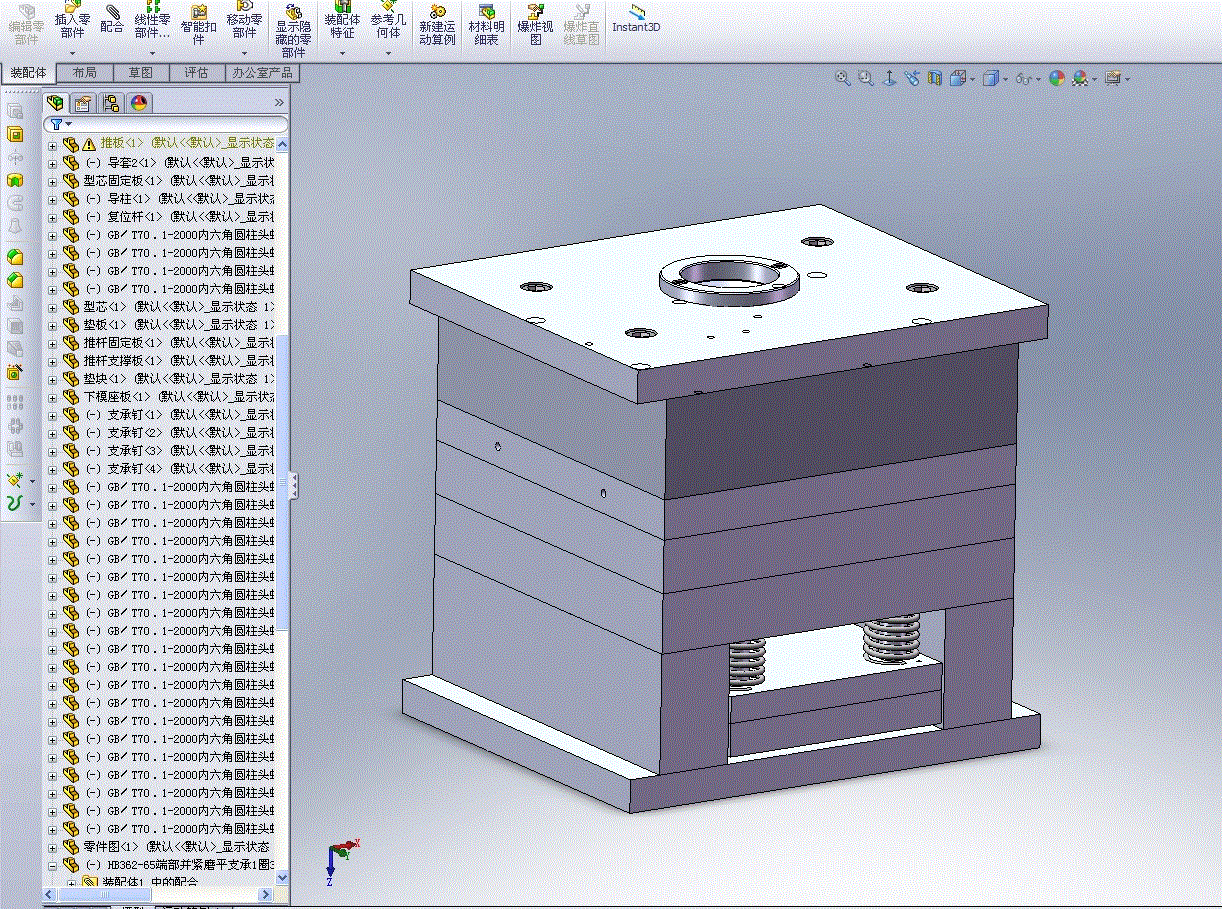Image resolution: width=1222 pixels, height=909 pixels.
Task: Click the Edit Appearance color sphere
Action: tap(1057, 78)
